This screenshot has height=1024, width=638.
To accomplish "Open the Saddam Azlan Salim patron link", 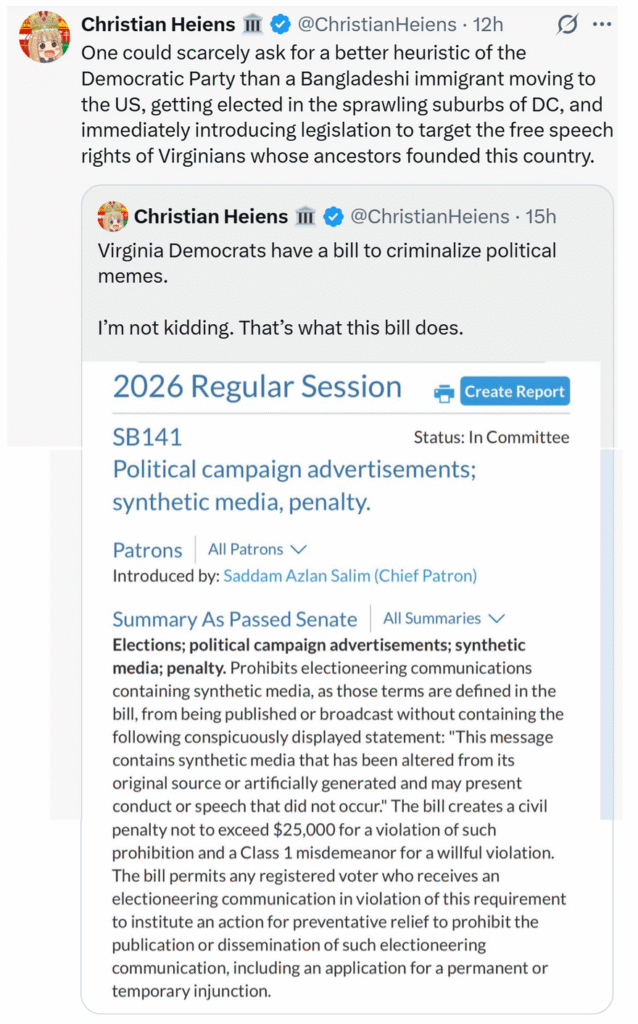I will point(349,576).
